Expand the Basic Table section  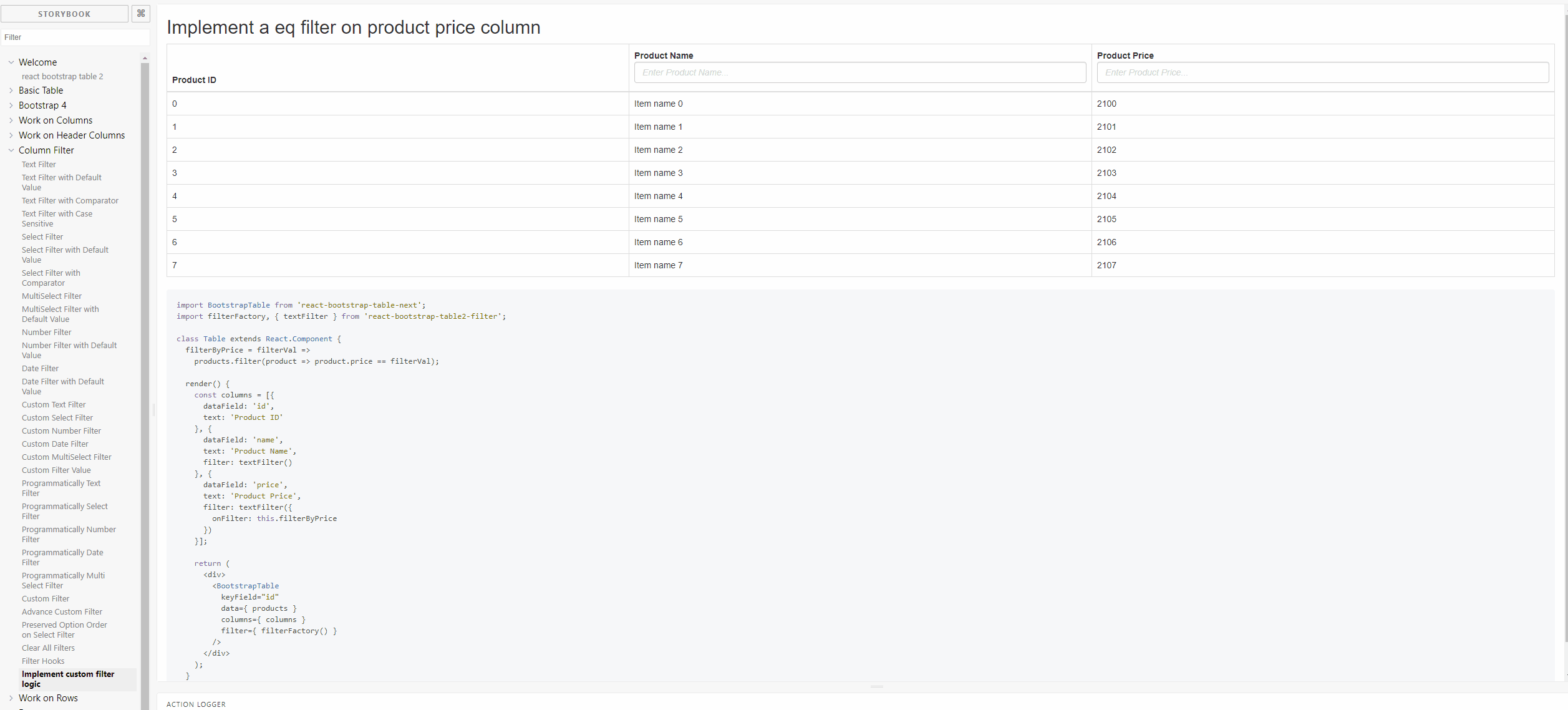click(41, 90)
